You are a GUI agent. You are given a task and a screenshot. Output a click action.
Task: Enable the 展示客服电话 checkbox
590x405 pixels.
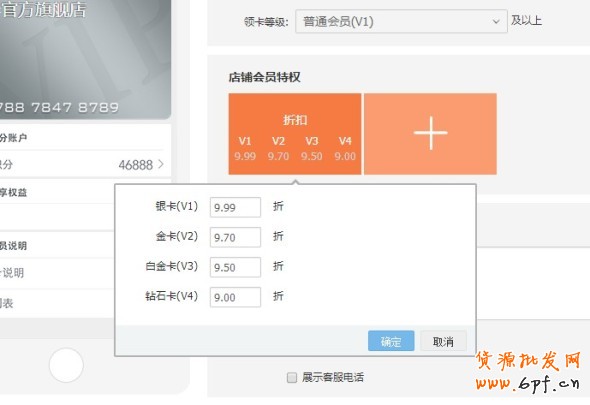[292, 378]
